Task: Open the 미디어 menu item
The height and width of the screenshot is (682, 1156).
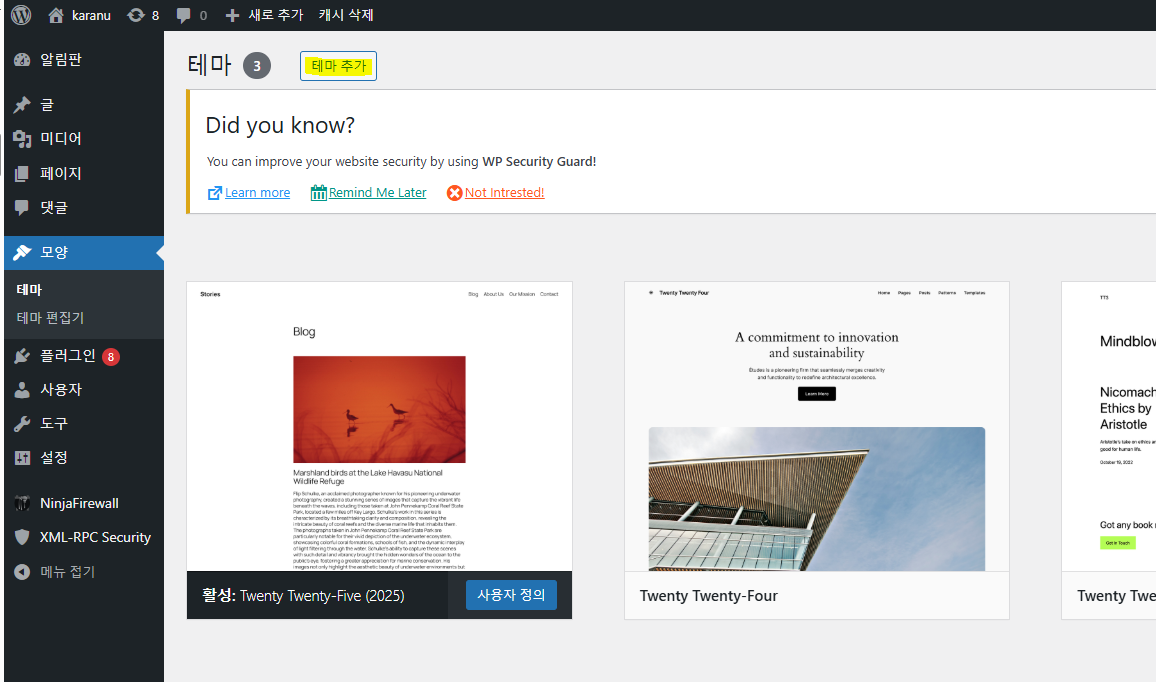Action: [x=60, y=139]
